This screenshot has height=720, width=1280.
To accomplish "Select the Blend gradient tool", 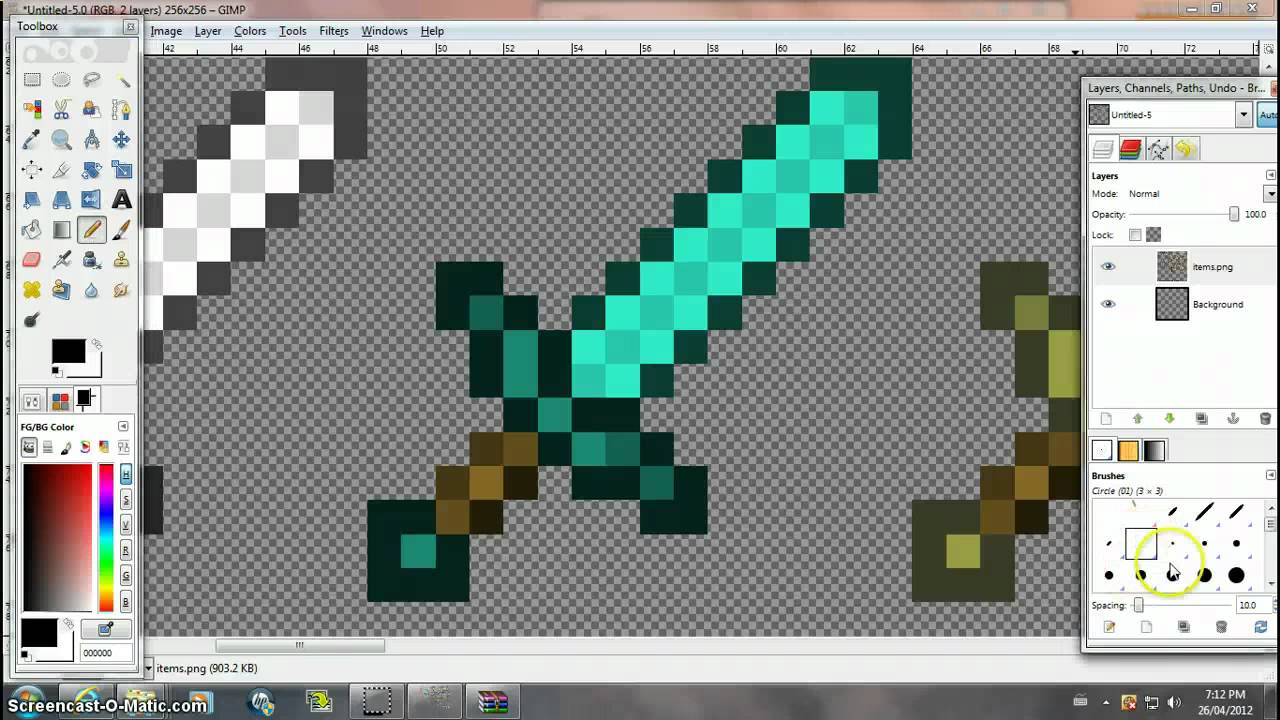I will [x=62, y=230].
